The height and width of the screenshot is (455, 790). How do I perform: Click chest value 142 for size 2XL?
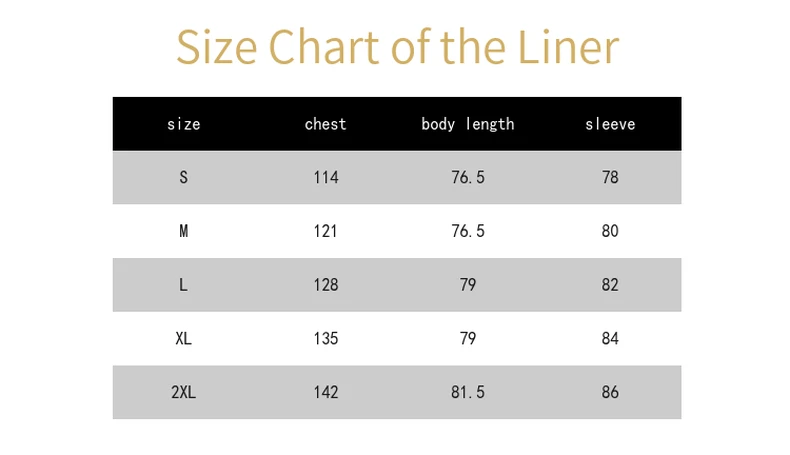click(326, 392)
